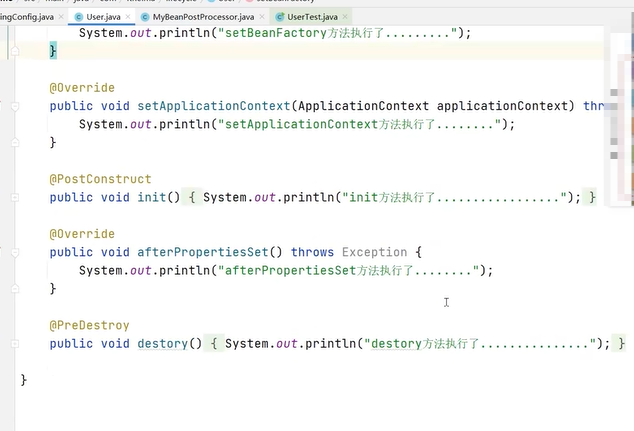Viewport: 634px width, 431px height.
Task: Close the User.java tab
Action: pyautogui.click(x=128, y=17)
